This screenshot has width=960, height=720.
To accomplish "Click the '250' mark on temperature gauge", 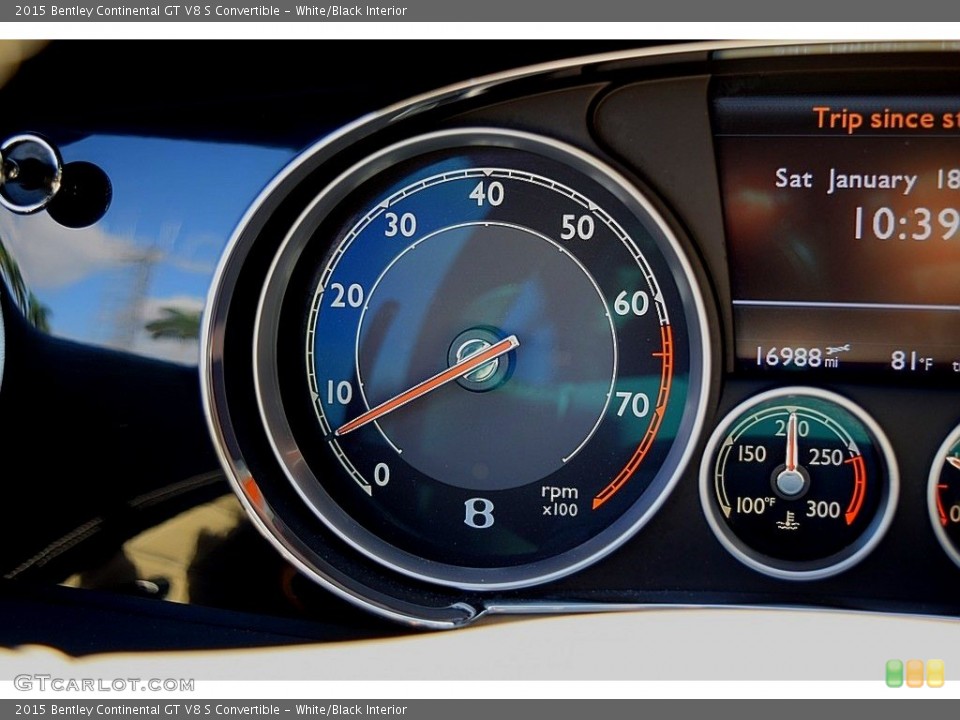I will (825, 457).
